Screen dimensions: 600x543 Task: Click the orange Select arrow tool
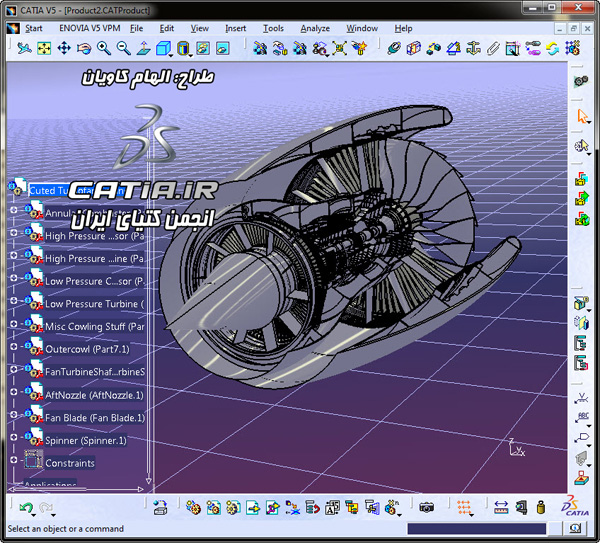tap(582, 116)
